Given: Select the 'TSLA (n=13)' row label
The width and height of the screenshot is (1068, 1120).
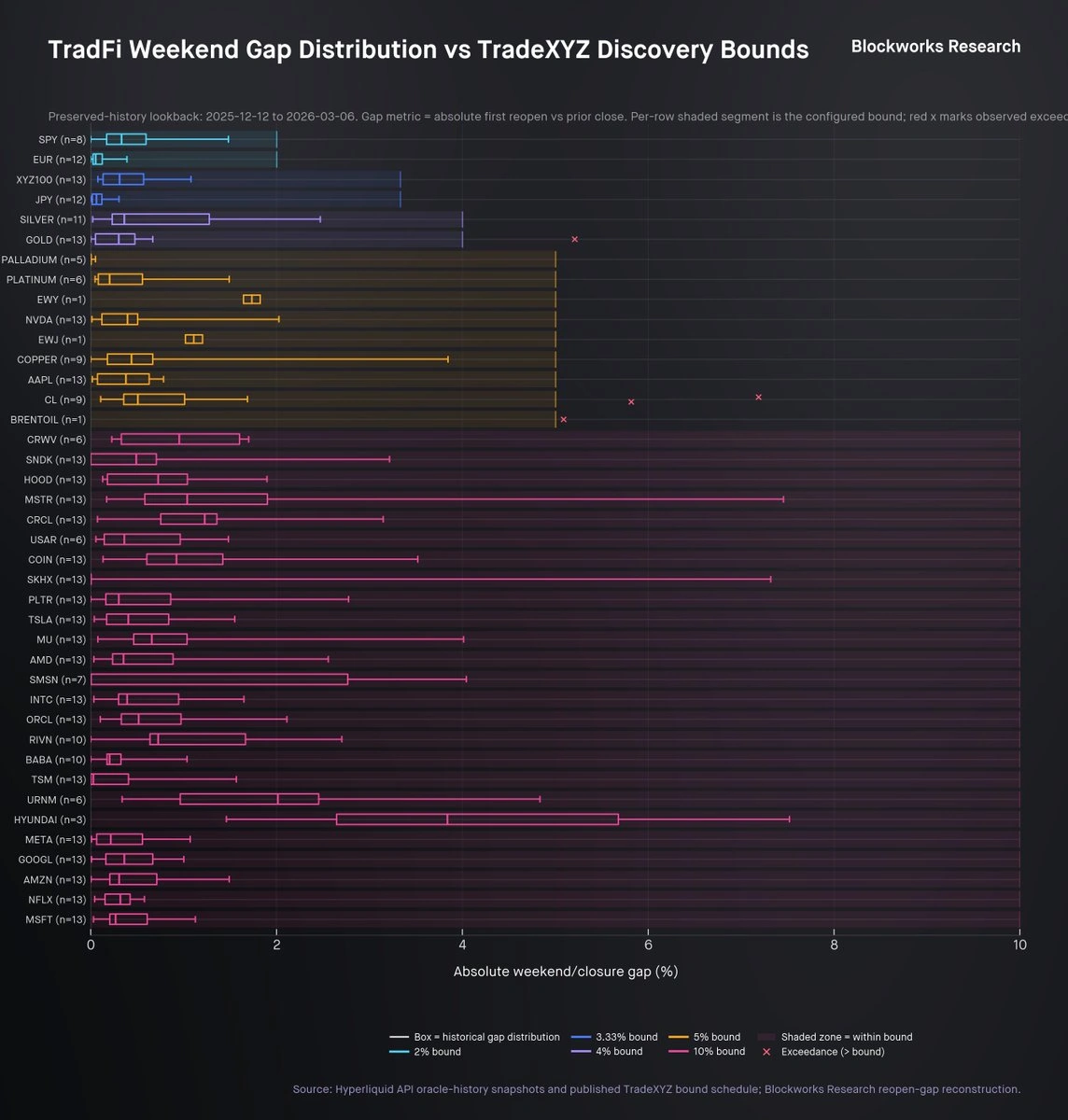Looking at the screenshot, I should [57, 620].
